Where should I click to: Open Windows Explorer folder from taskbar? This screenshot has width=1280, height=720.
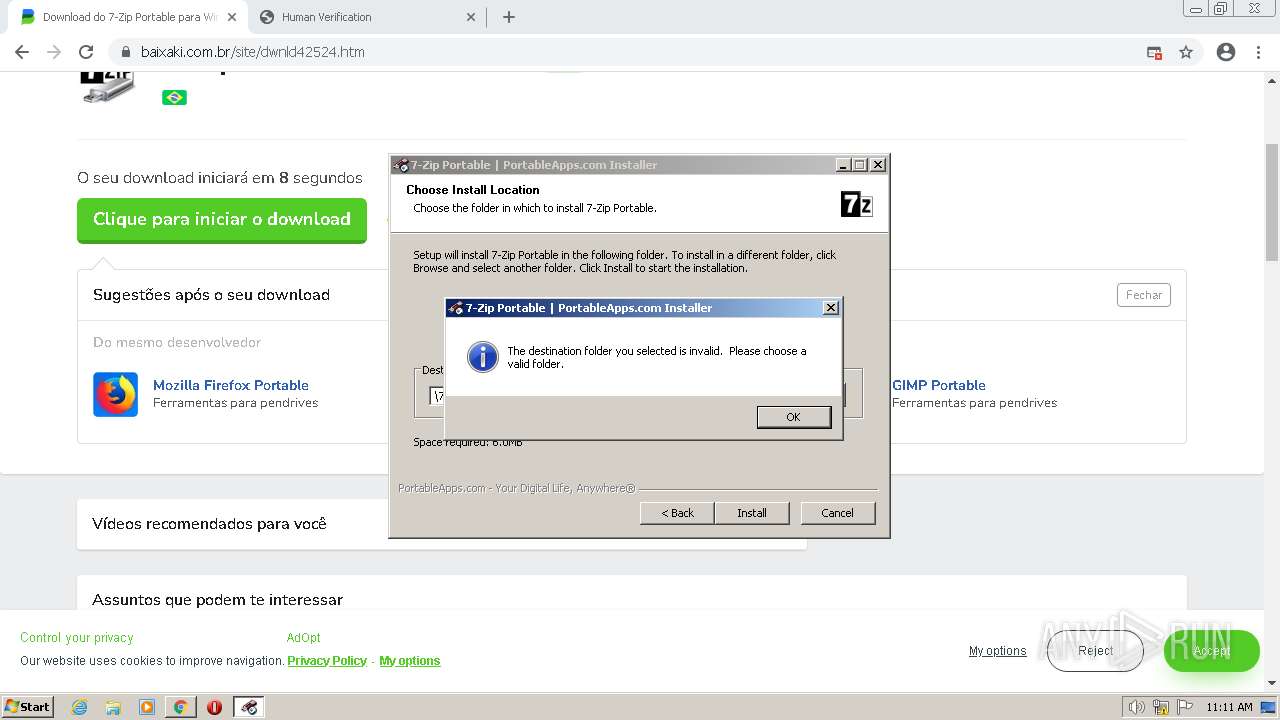113,707
